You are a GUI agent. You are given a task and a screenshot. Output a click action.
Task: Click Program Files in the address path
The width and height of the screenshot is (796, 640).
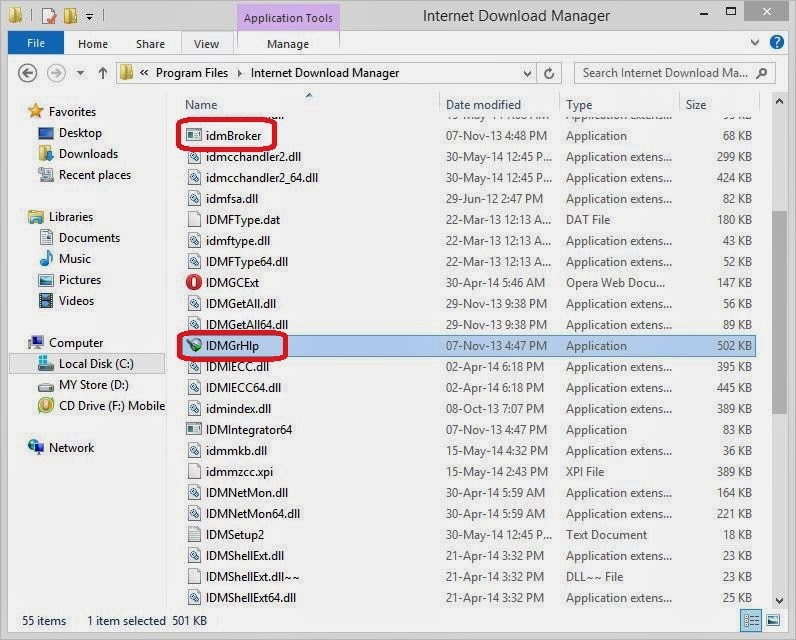coord(192,73)
